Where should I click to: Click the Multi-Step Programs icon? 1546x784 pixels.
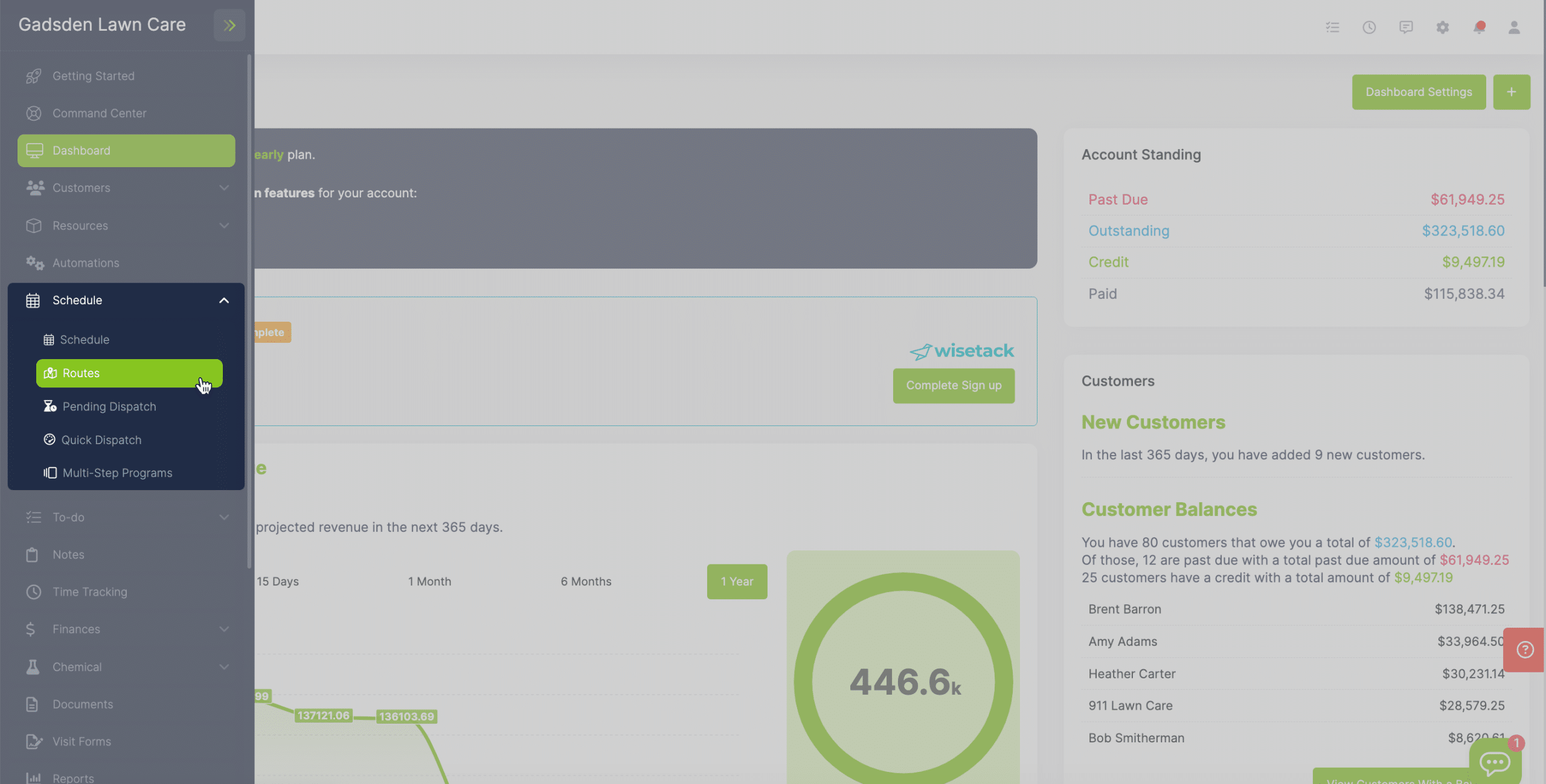50,473
